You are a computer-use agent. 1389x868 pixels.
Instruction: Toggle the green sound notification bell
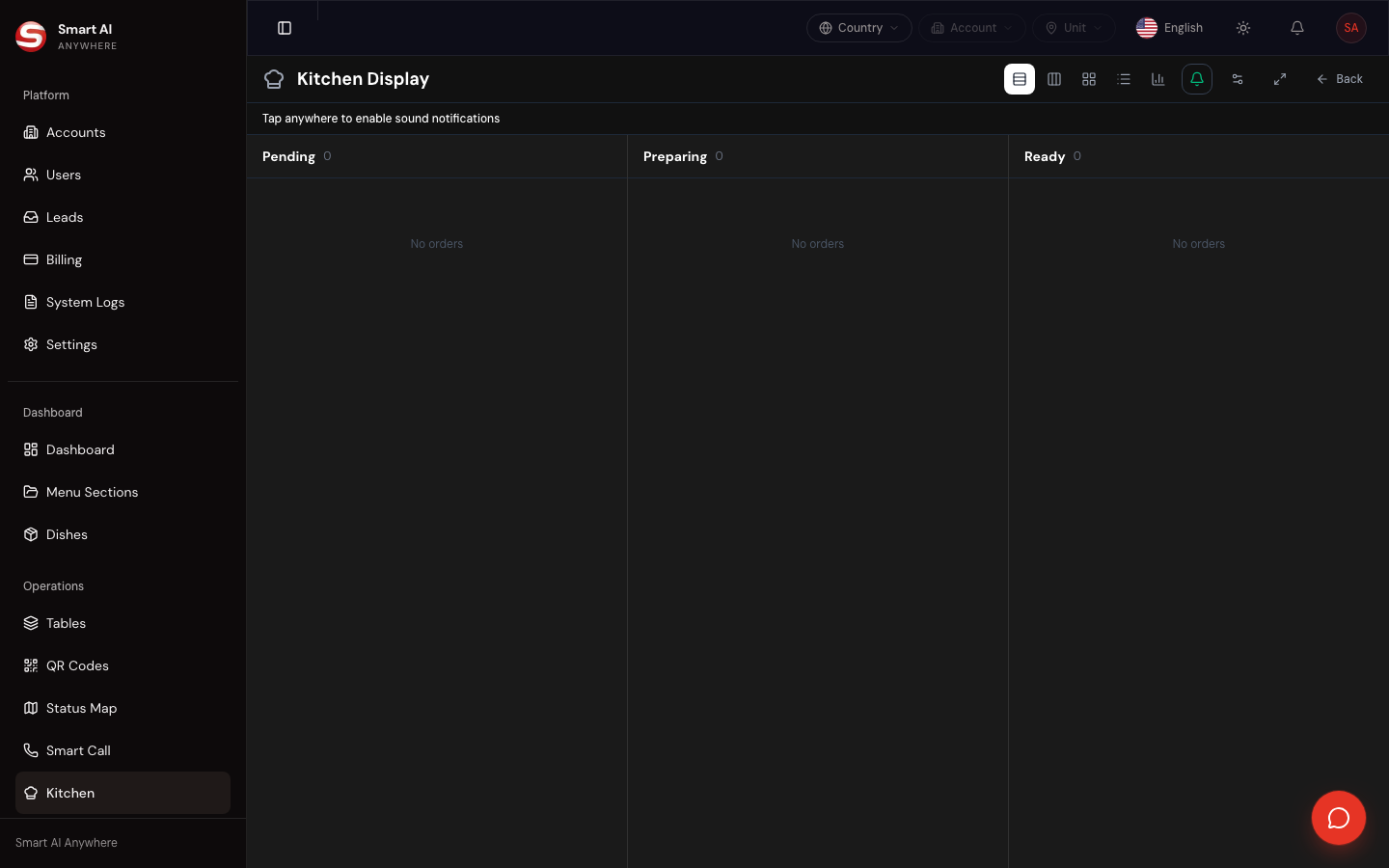1197,79
